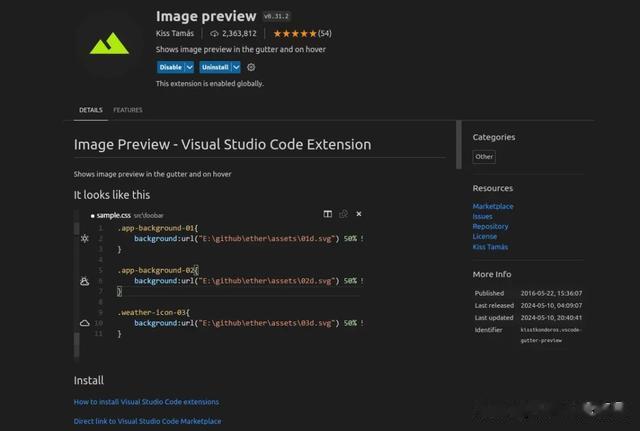
Task: Click the install count 2,363,812
Action: click(239, 33)
